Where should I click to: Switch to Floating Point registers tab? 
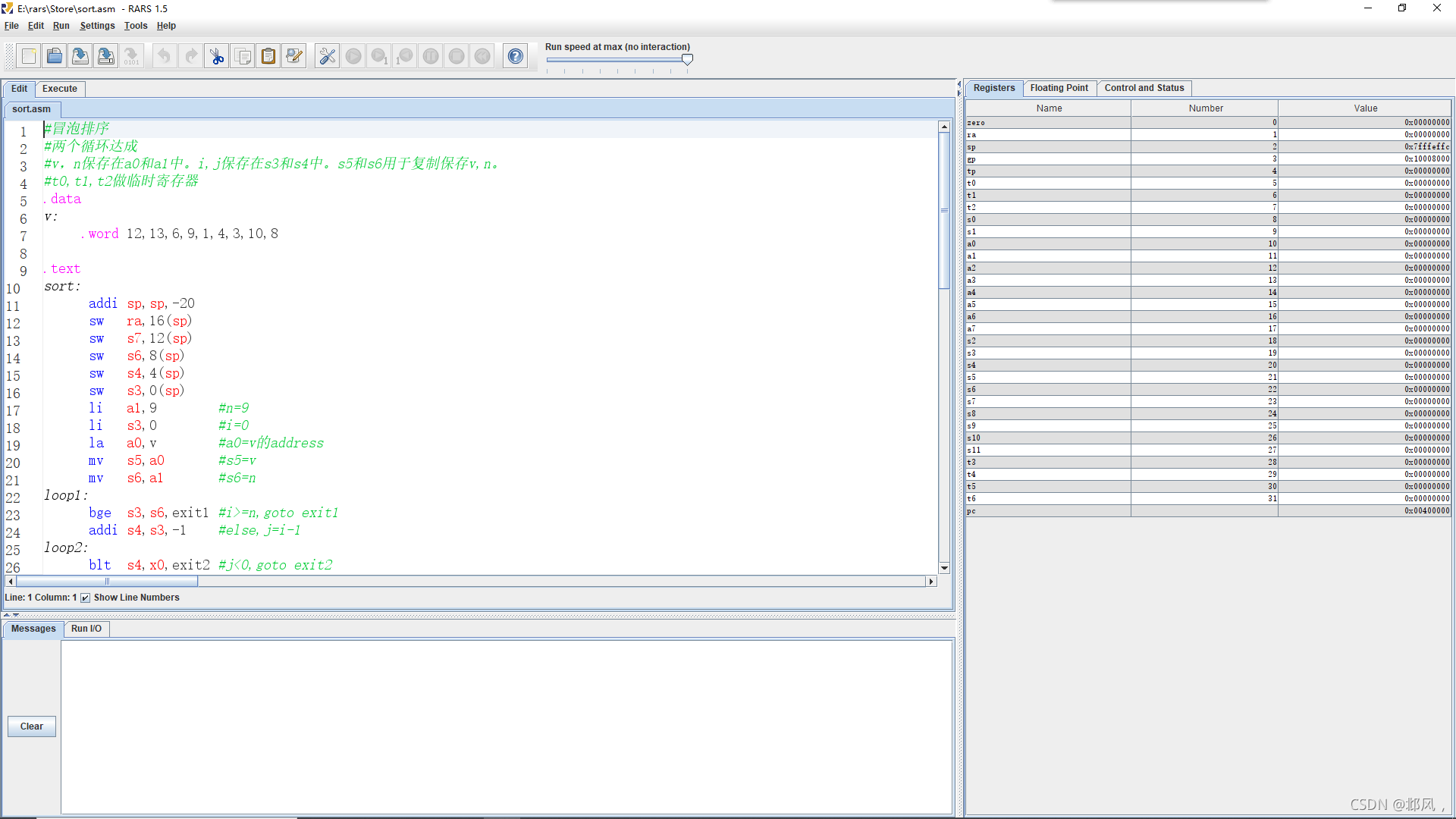pos(1059,88)
